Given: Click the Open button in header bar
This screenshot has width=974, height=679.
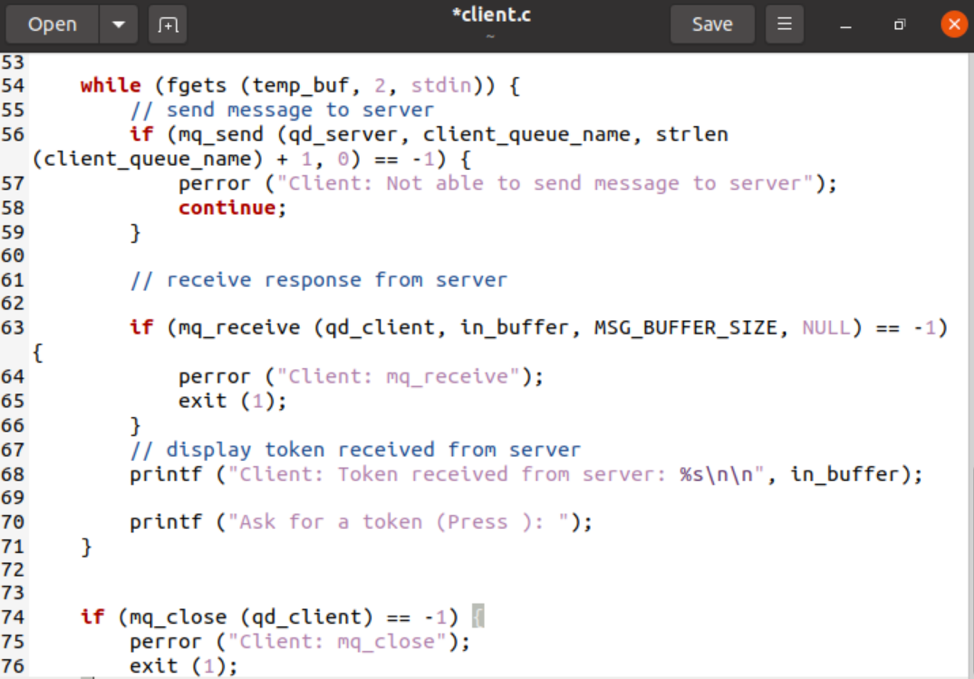Looking at the screenshot, I should pyautogui.click(x=52, y=24).
